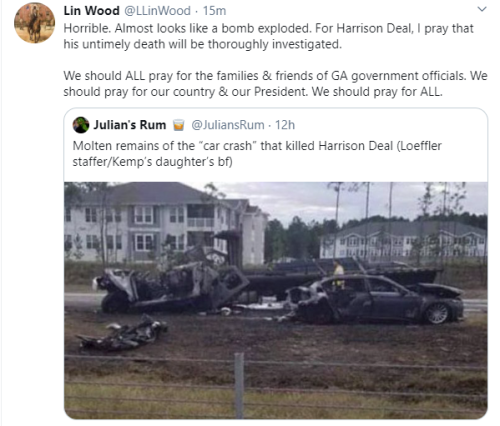500x426 pixels.
Task: Visit the @LLinWood handle
Action: point(157,11)
